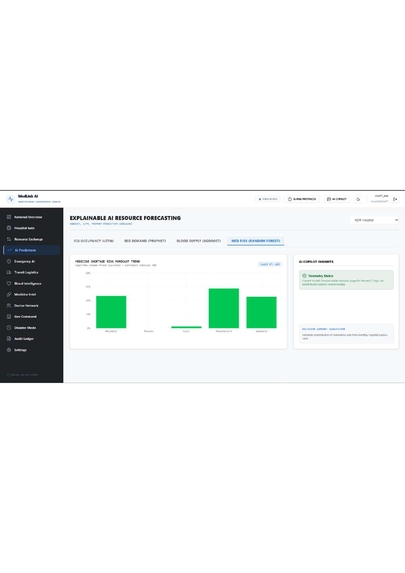This screenshot has width=405, height=573.
Task: Click the status badge in header
Action: (268, 199)
